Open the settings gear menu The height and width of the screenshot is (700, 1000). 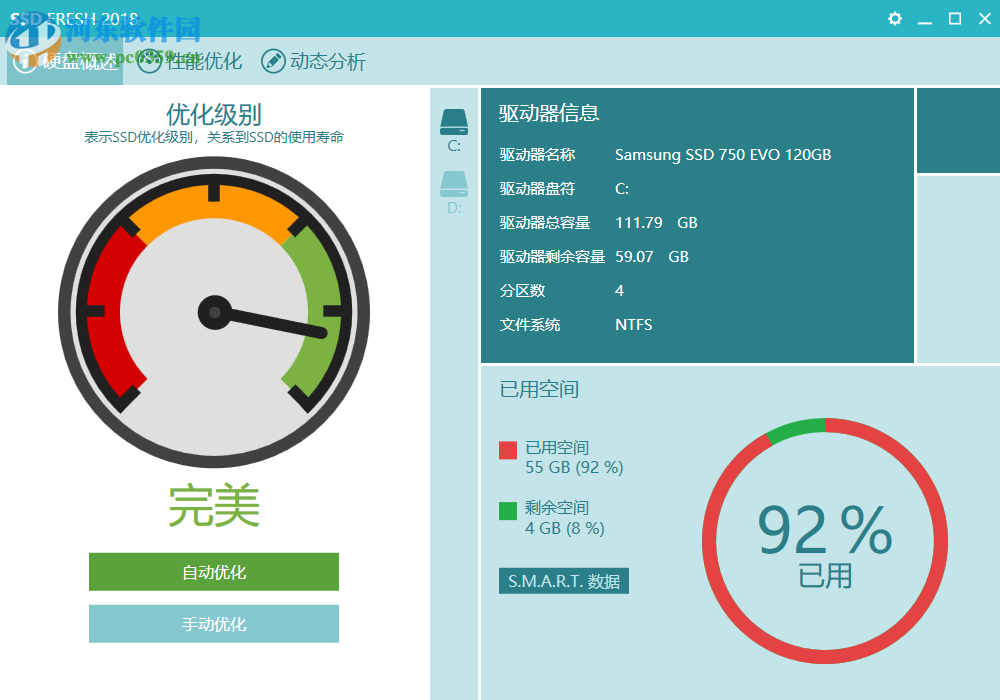[894, 18]
